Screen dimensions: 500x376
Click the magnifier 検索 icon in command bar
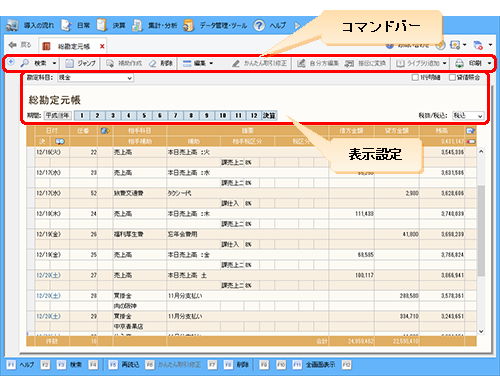click(x=24, y=63)
